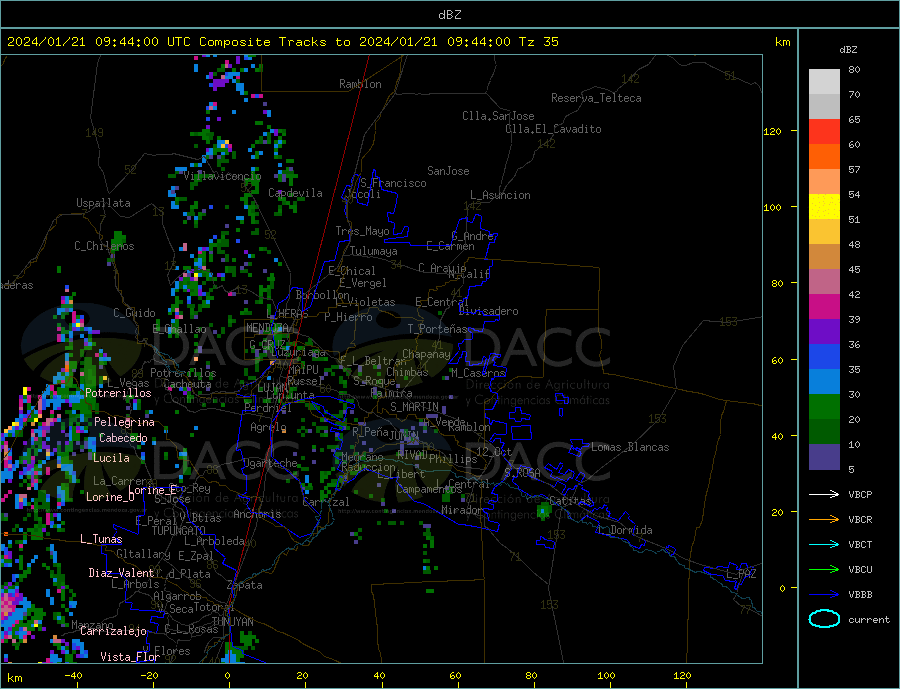This screenshot has width=900, height=689.
Task: Click the 'Reserva_Telteca' map label
Action: tap(596, 98)
